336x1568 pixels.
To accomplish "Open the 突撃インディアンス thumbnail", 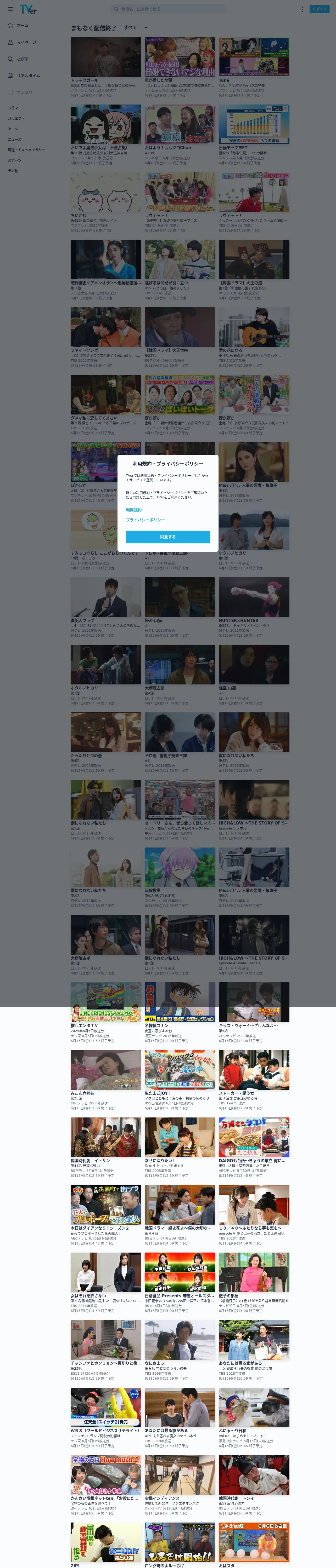I will click(180, 1475).
